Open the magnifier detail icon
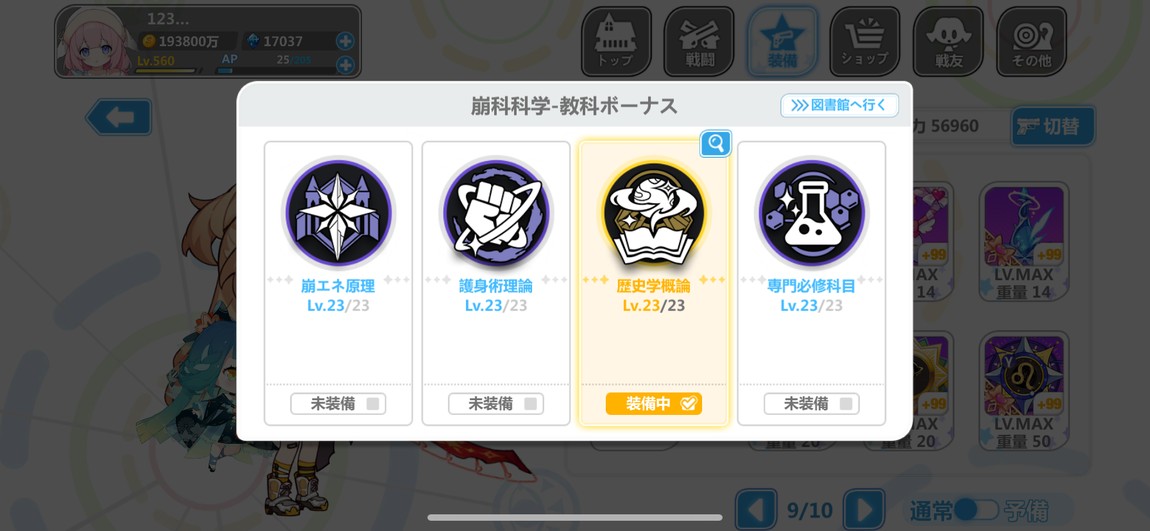The width and height of the screenshot is (1150, 531). 715,144
